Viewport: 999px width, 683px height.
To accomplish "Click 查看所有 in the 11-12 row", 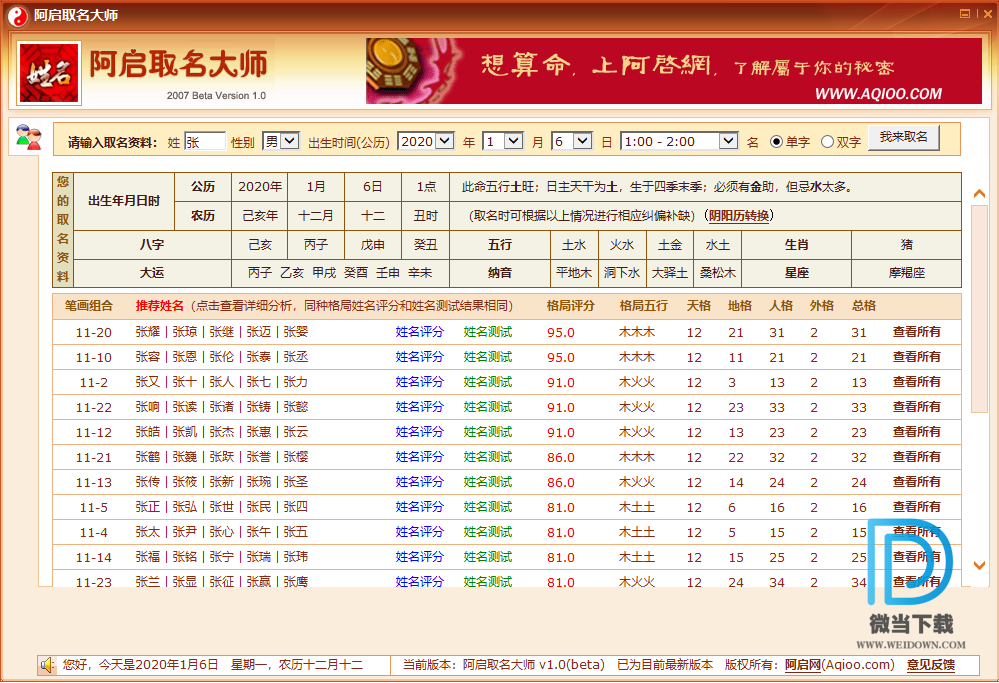I will tap(917, 431).
